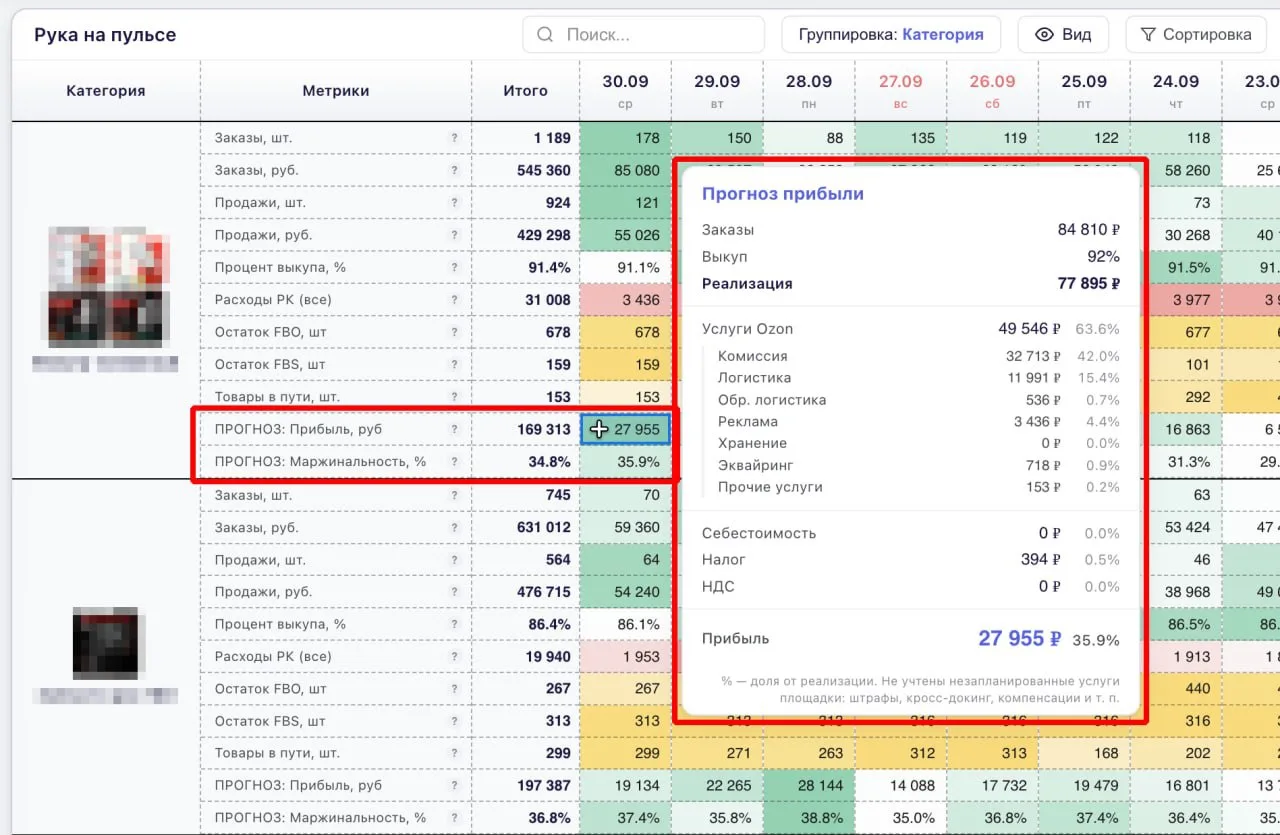1280x835 pixels.
Task: Click help icon next to first Заказы, руб.
Action: pyautogui.click(x=454, y=170)
